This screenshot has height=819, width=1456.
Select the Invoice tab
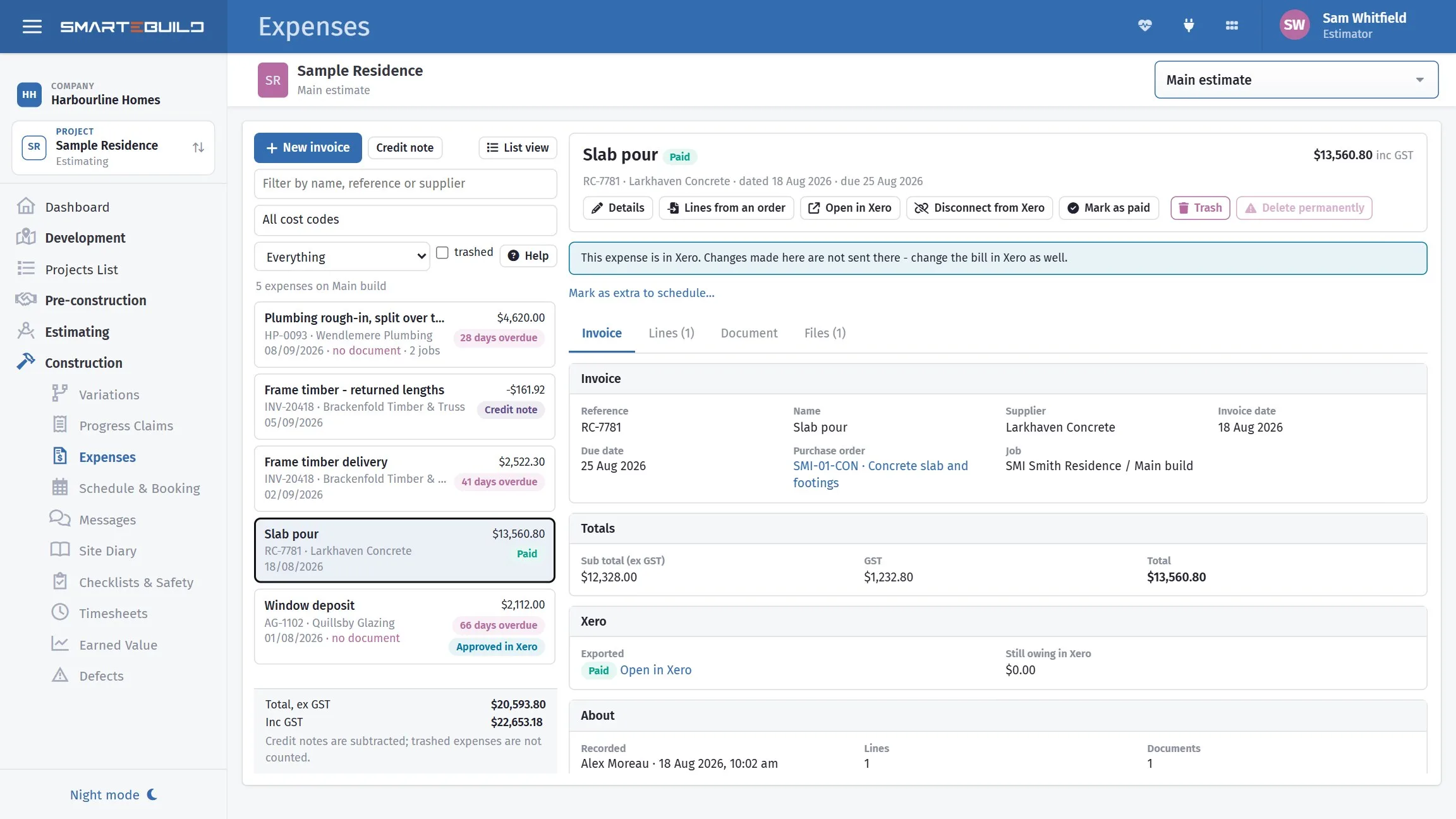click(x=601, y=333)
